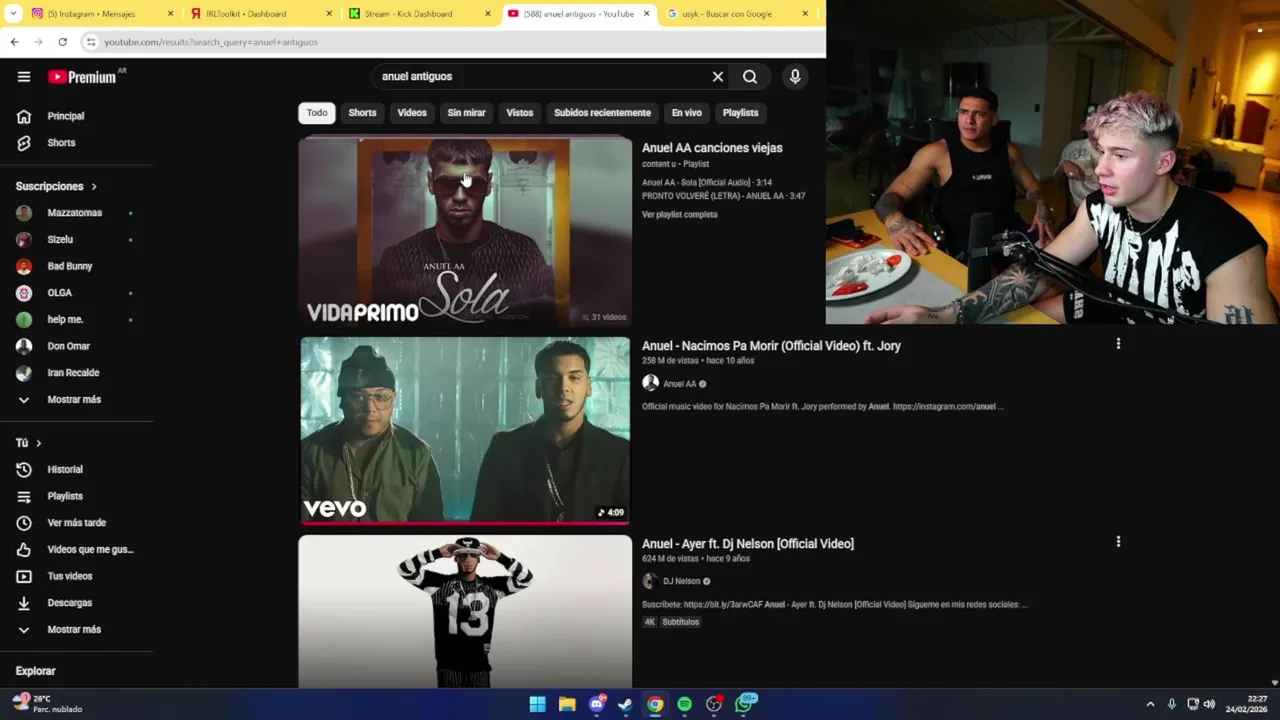1280x720 pixels.
Task: Open Chrome tab search dropdown
Action: point(13,14)
